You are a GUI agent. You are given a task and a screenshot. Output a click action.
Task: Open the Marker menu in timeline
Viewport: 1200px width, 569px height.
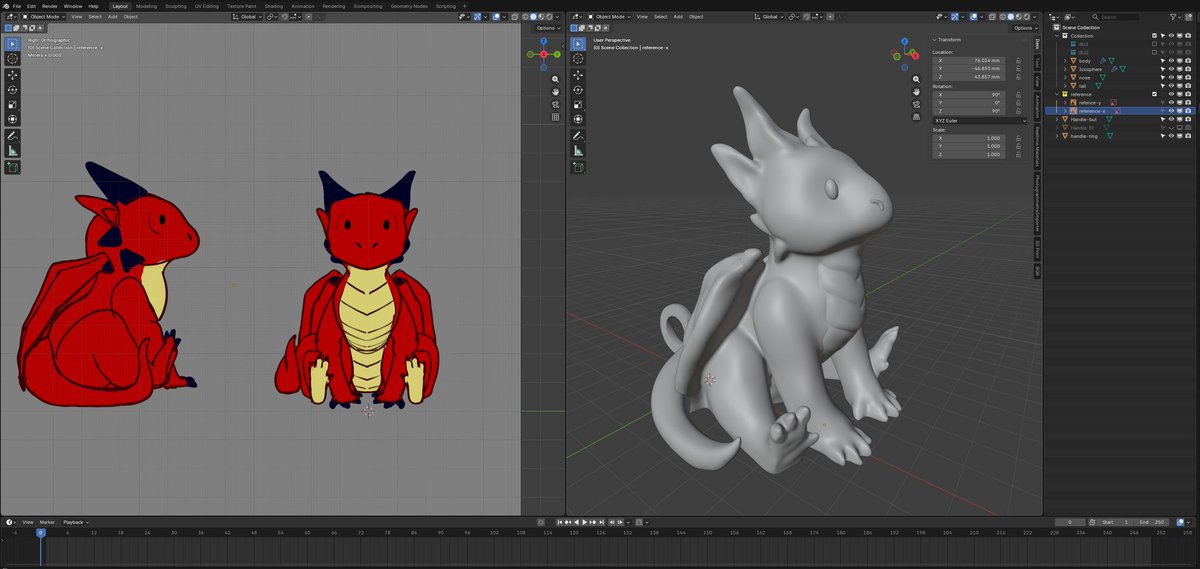coord(47,522)
